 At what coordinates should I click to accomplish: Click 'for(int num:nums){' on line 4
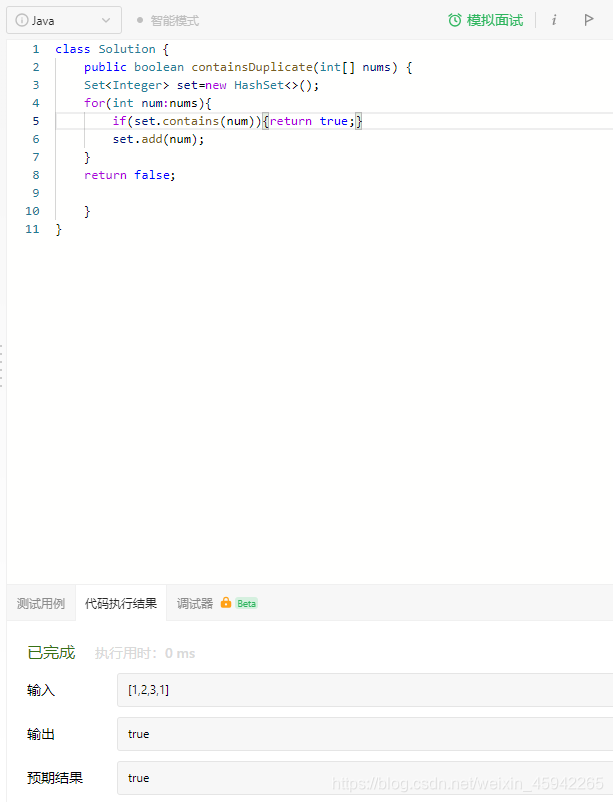[148, 103]
